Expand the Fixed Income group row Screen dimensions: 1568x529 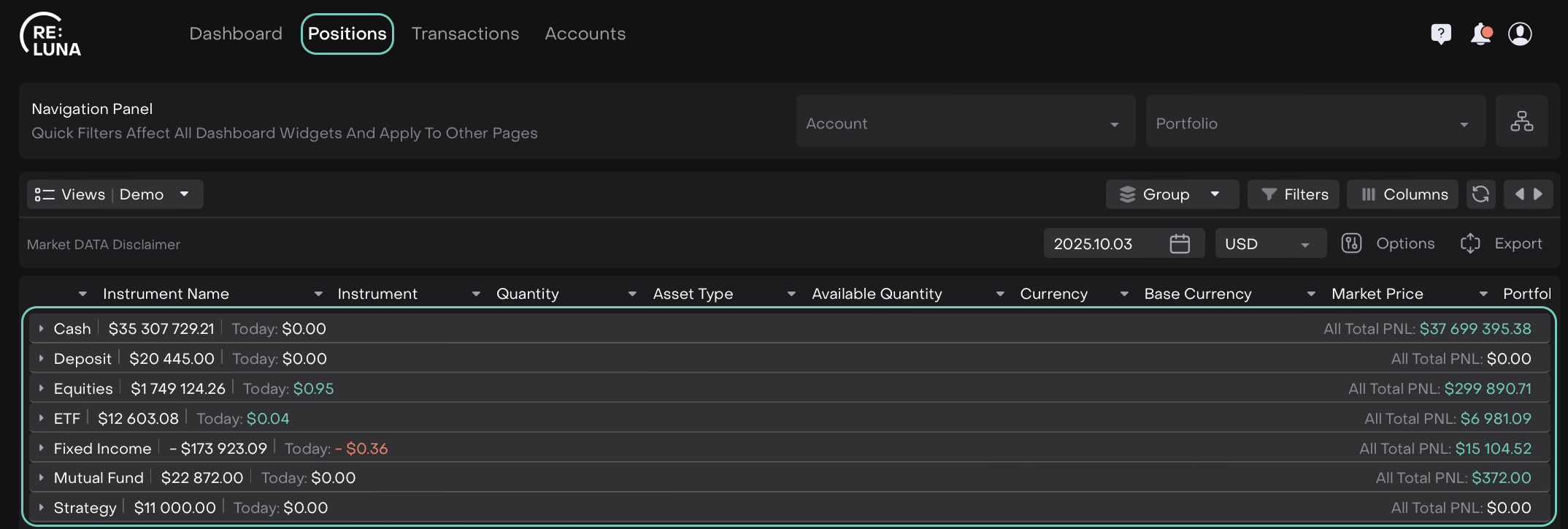(42, 449)
